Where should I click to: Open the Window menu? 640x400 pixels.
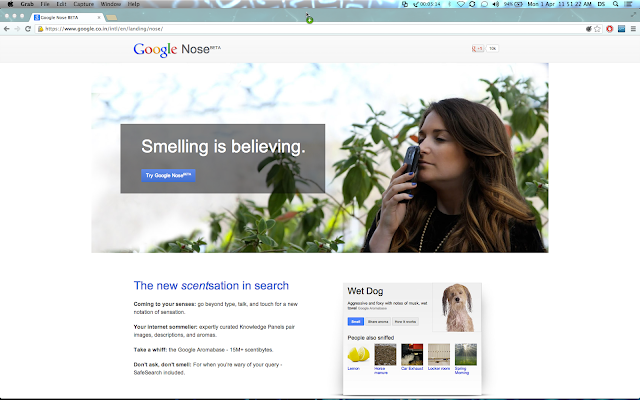pos(111,4)
